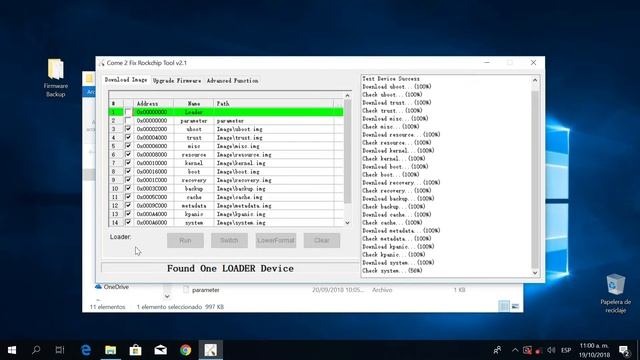The height and width of the screenshot is (360, 640).
Task: Switch Explorer to large icons view
Action: pyautogui.click(x=516, y=306)
